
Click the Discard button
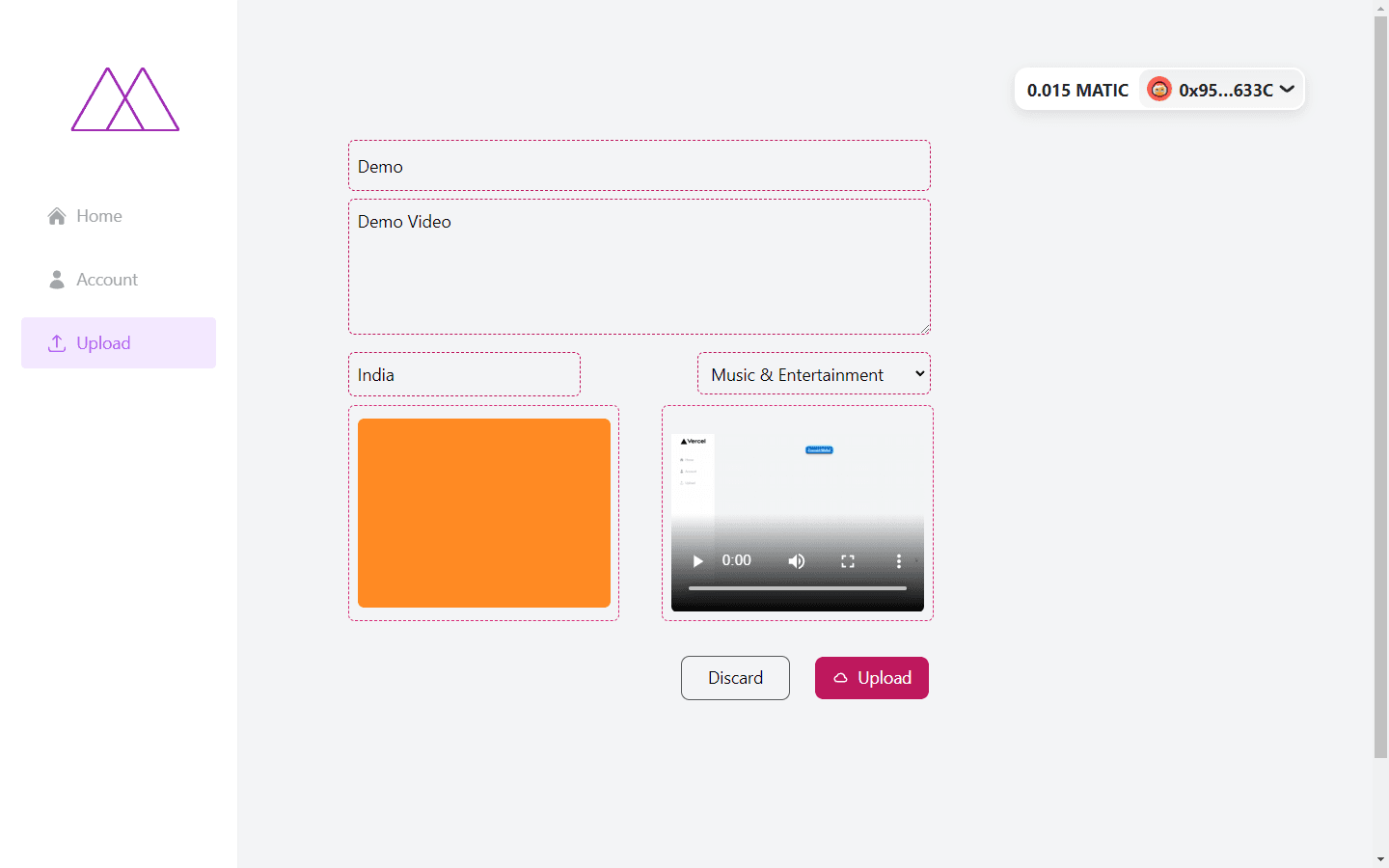735,678
